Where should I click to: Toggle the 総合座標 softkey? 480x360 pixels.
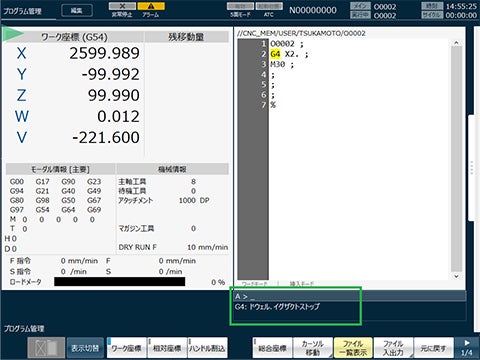(x=272, y=348)
